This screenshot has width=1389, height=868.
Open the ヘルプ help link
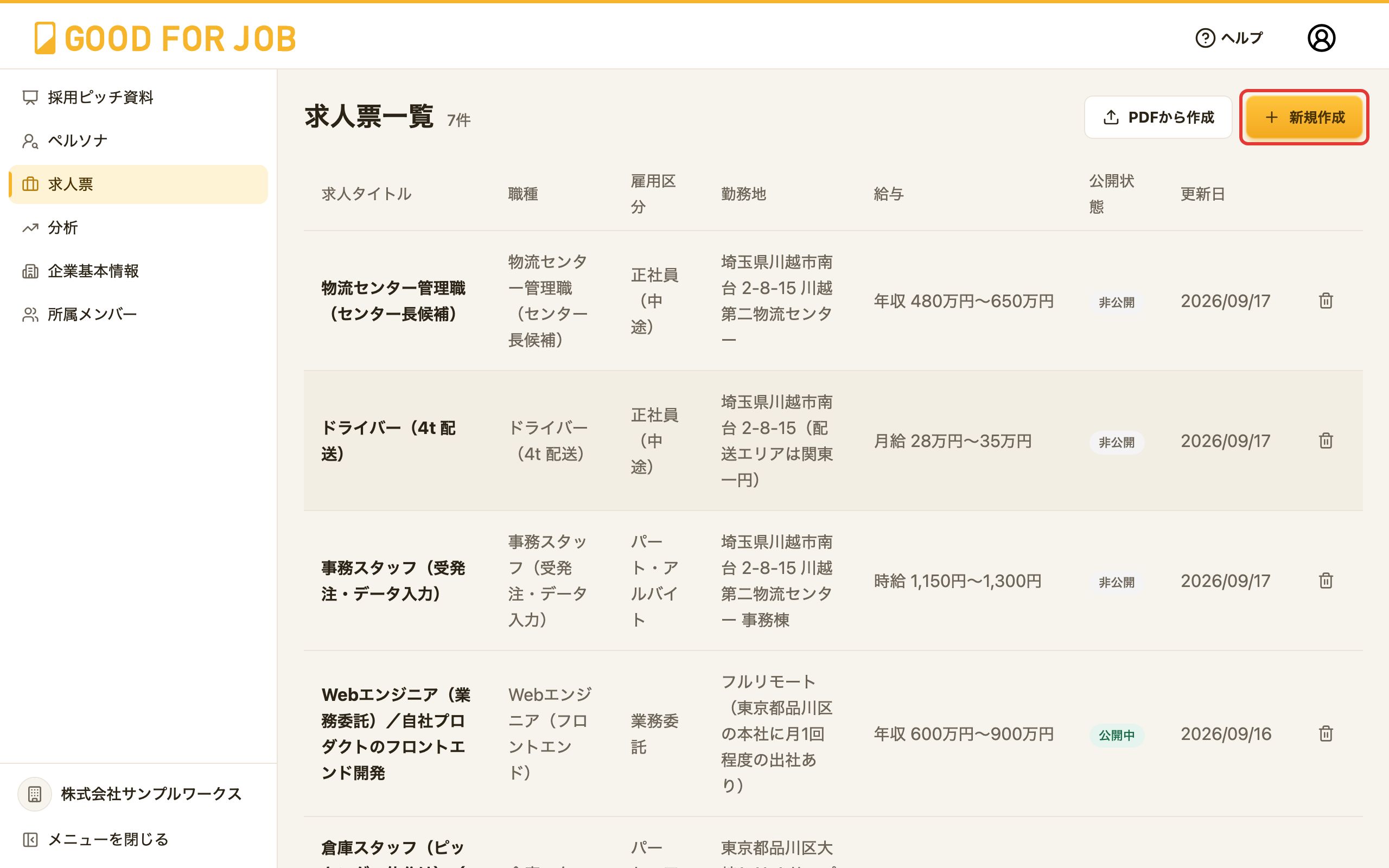pos(1229,38)
